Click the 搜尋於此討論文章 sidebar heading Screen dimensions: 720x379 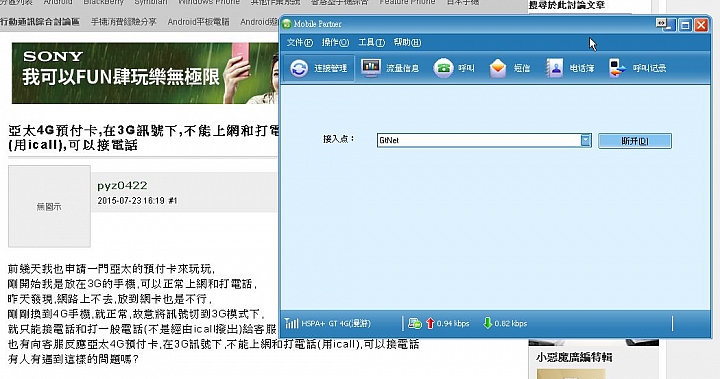tap(567, 5)
